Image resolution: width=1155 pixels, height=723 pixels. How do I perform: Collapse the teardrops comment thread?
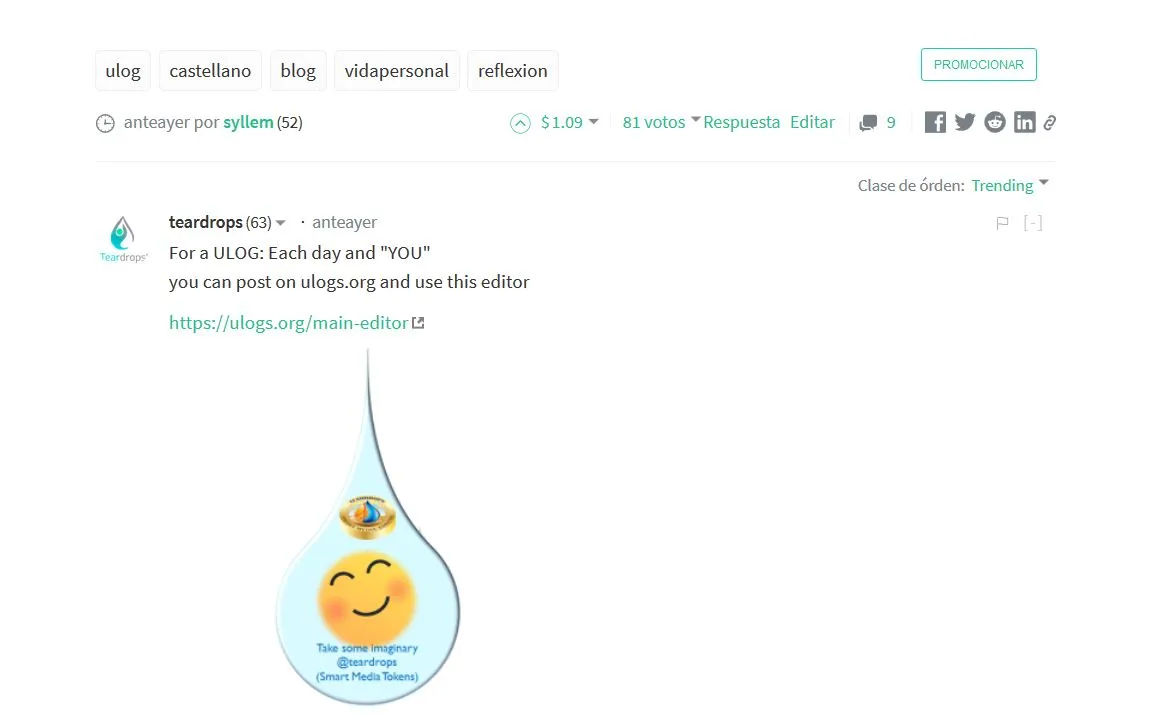(x=1033, y=223)
